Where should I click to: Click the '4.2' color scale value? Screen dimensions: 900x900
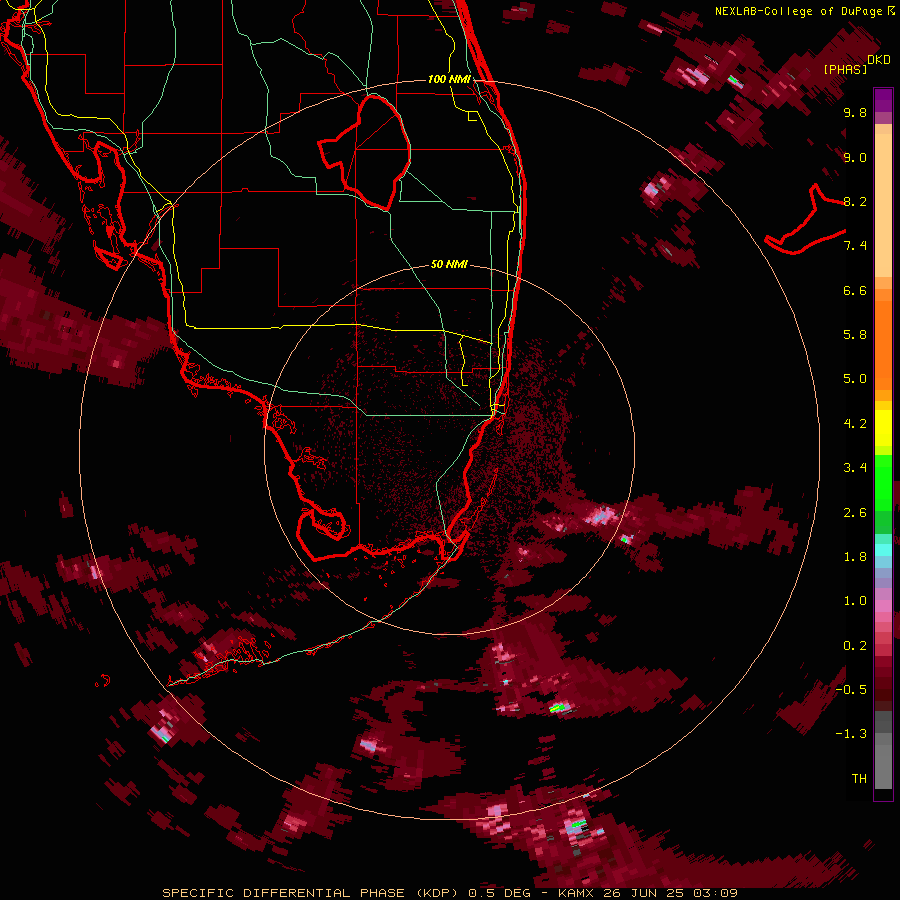point(855,424)
